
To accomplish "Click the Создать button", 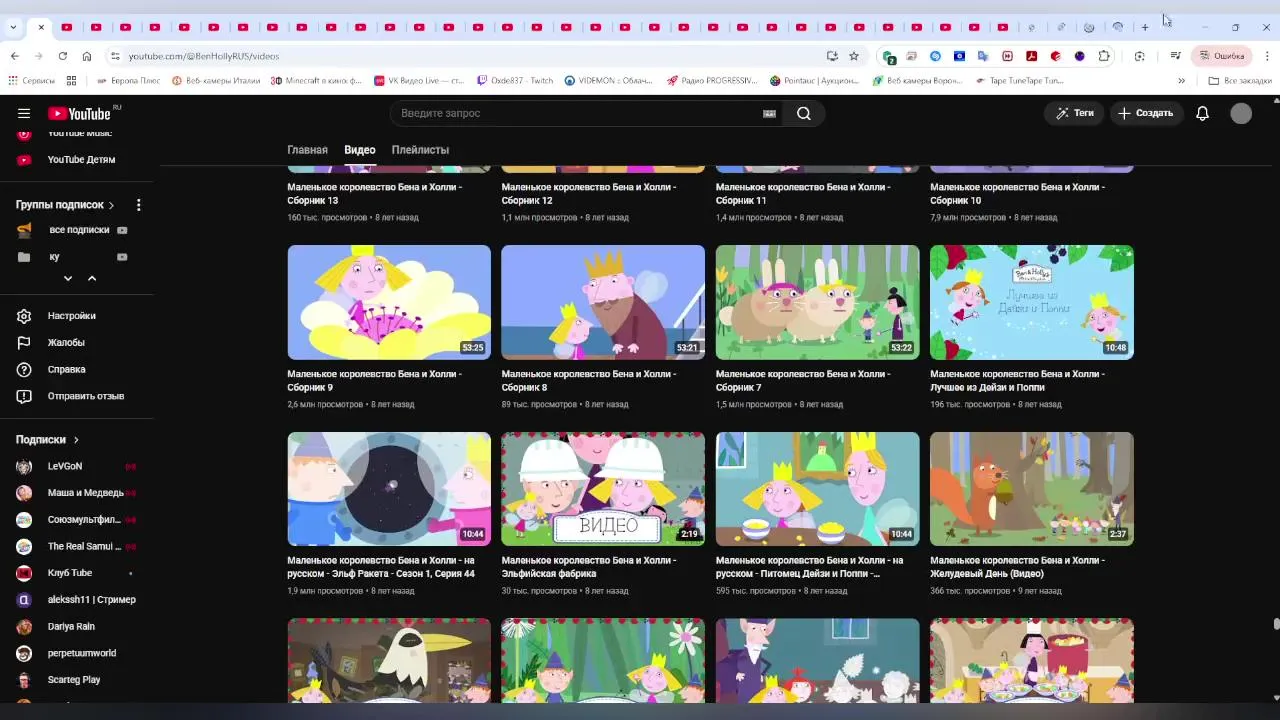I will pyautogui.click(x=1145, y=113).
